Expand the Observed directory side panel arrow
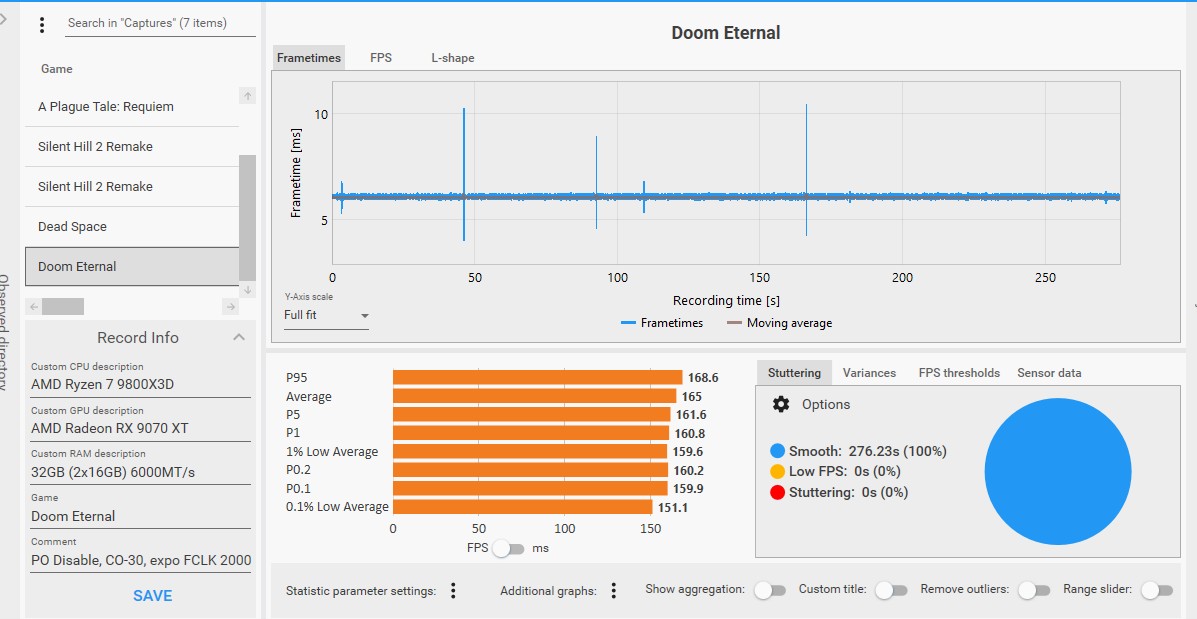The image size is (1197, 619). [4, 20]
